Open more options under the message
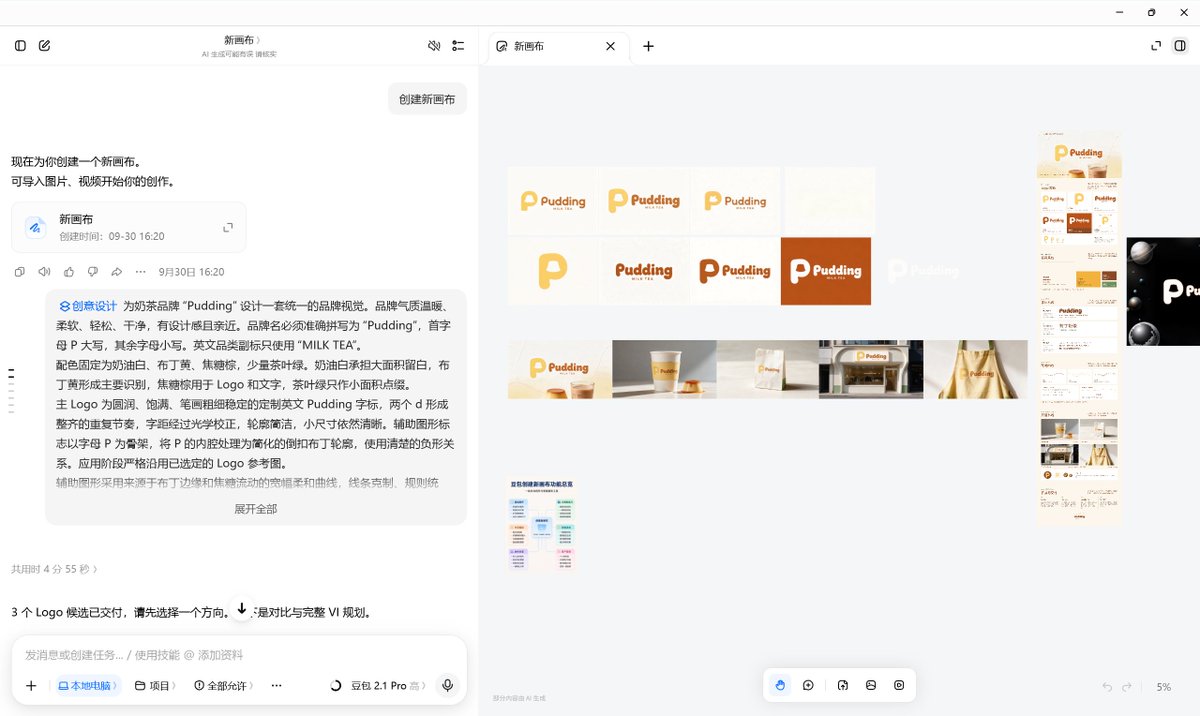The height and width of the screenshot is (716, 1200). (141, 272)
